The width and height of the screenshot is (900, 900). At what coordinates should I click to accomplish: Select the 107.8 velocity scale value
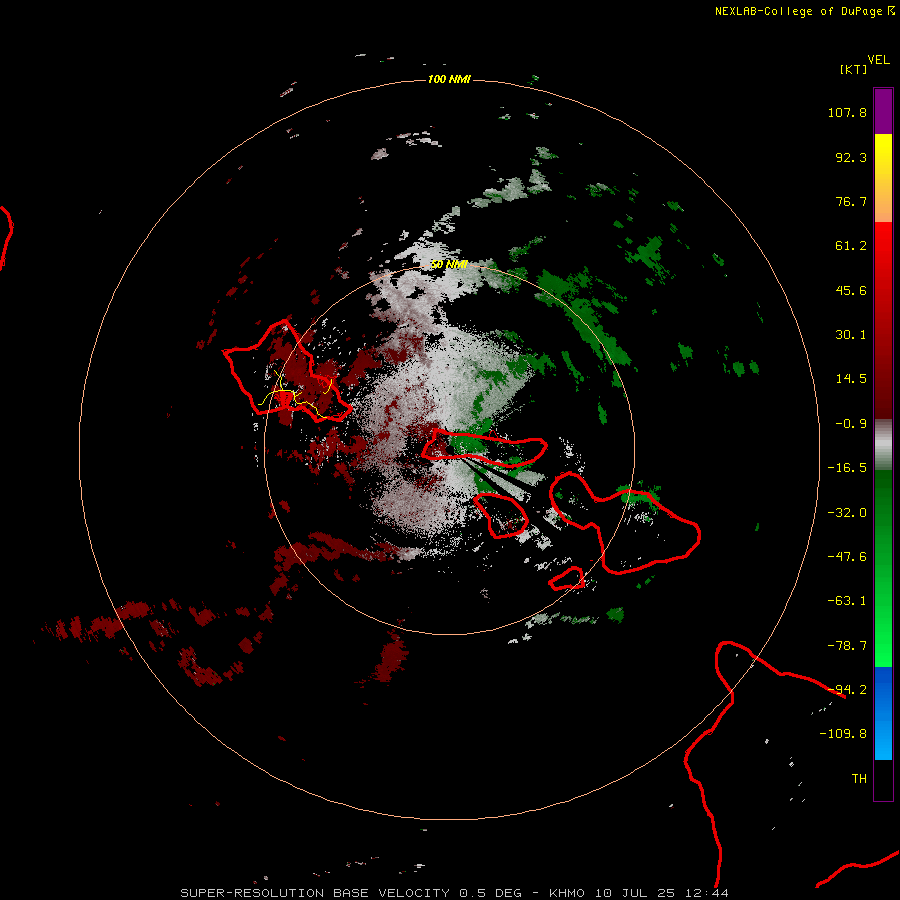point(847,112)
